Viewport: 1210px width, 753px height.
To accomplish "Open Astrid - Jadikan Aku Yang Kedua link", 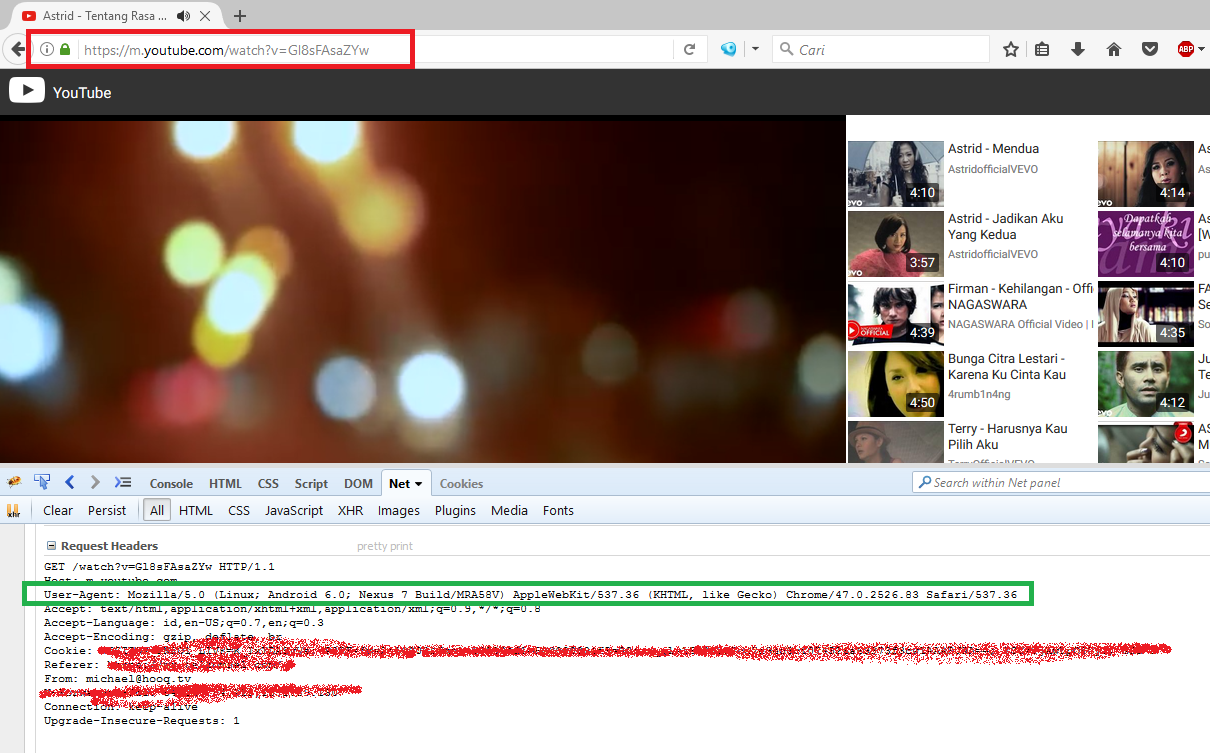I will (1005, 226).
